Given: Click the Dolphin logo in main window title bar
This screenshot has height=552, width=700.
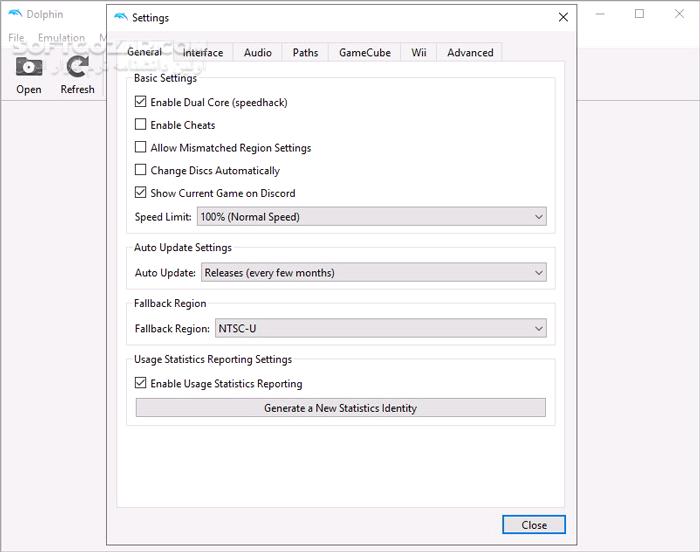Looking at the screenshot, I should coord(15,14).
